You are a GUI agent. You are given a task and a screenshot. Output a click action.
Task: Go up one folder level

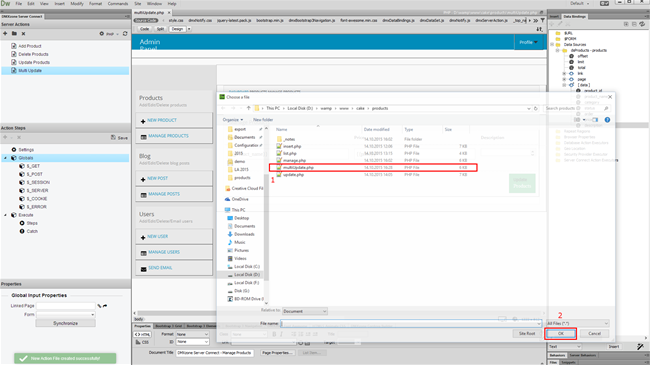[248, 108]
